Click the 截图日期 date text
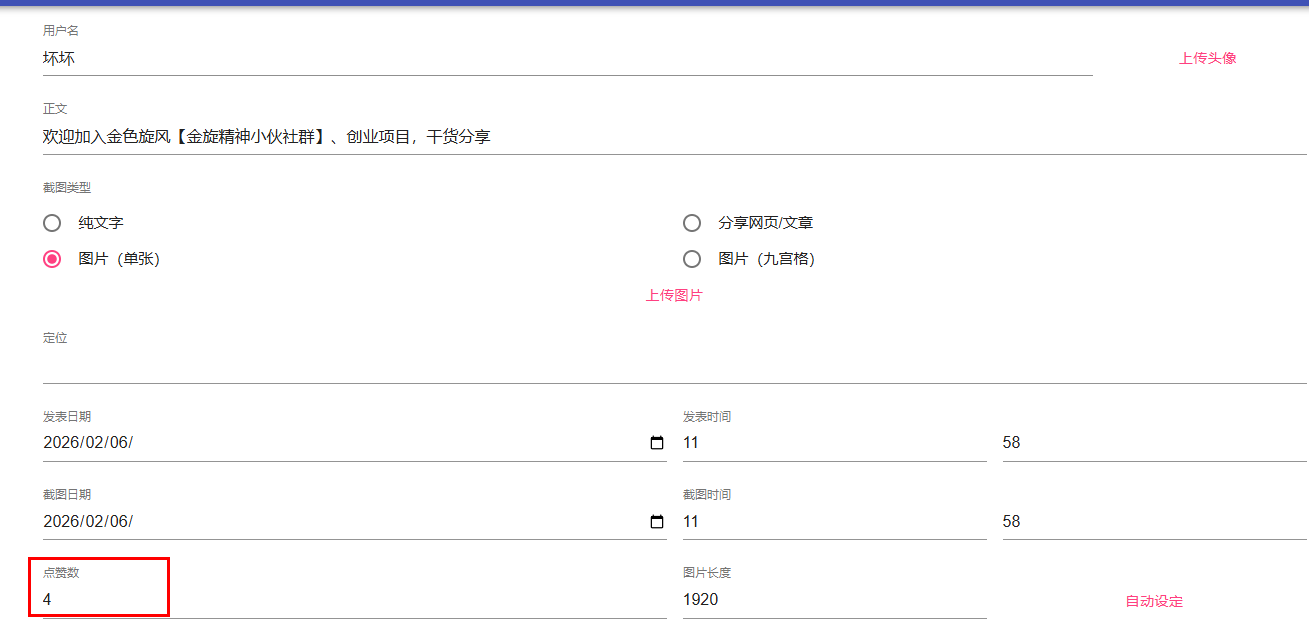The height and width of the screenshot is (638, 1309). coord(88,522)
